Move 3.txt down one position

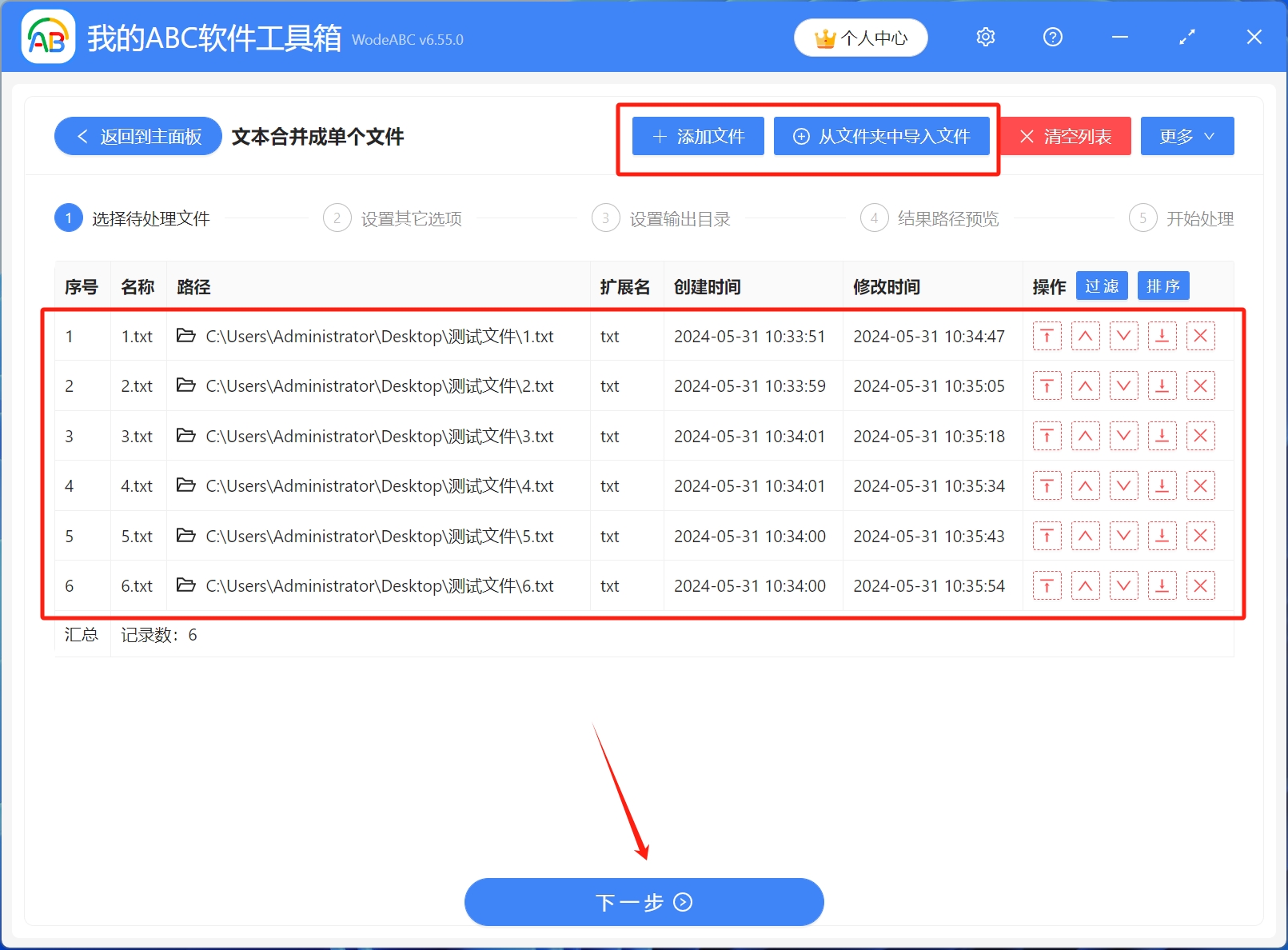(x=1123, y=436)
